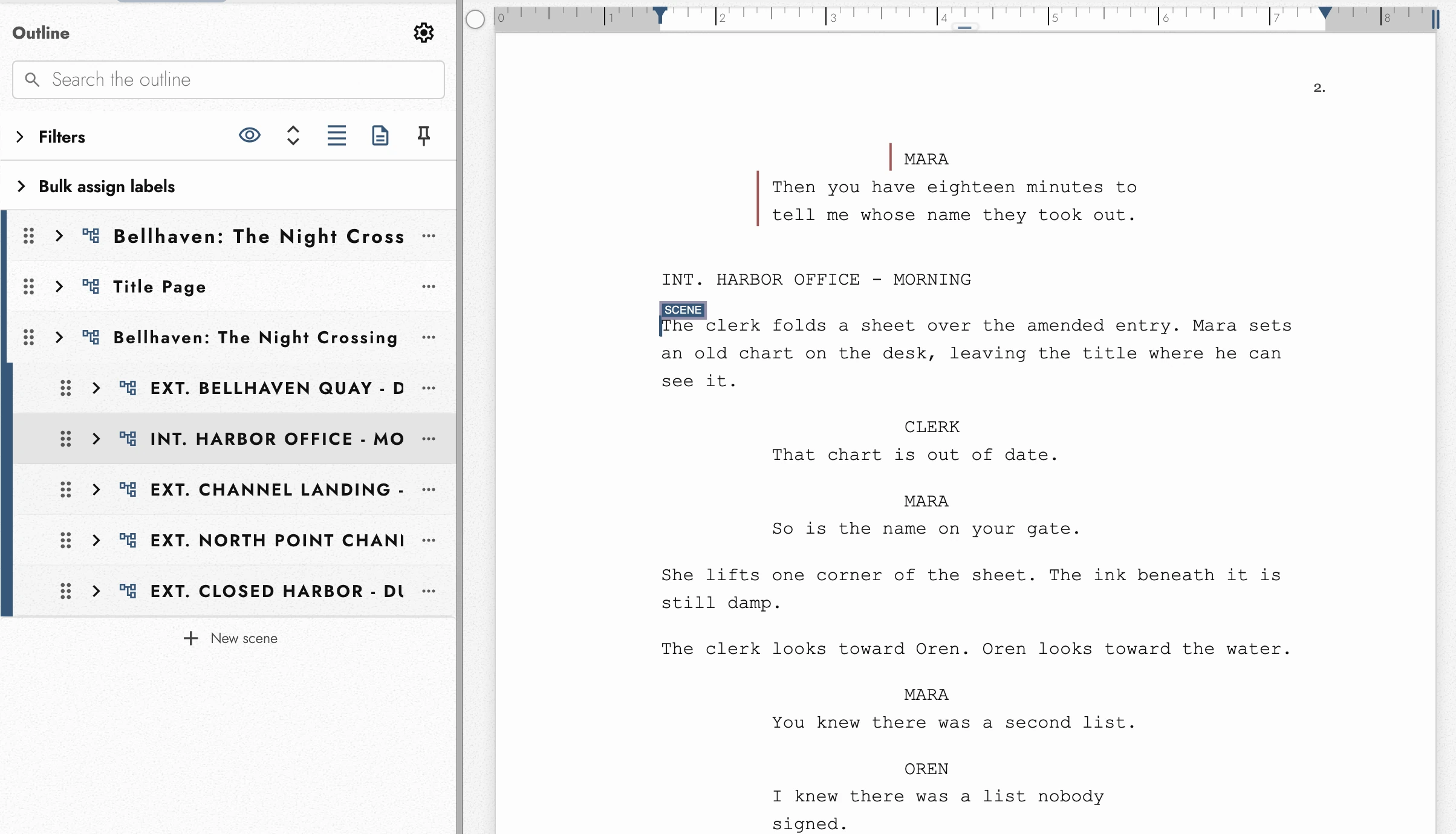Click the document page icon in Filters row

pyautogui.click(x=380, y=135)
